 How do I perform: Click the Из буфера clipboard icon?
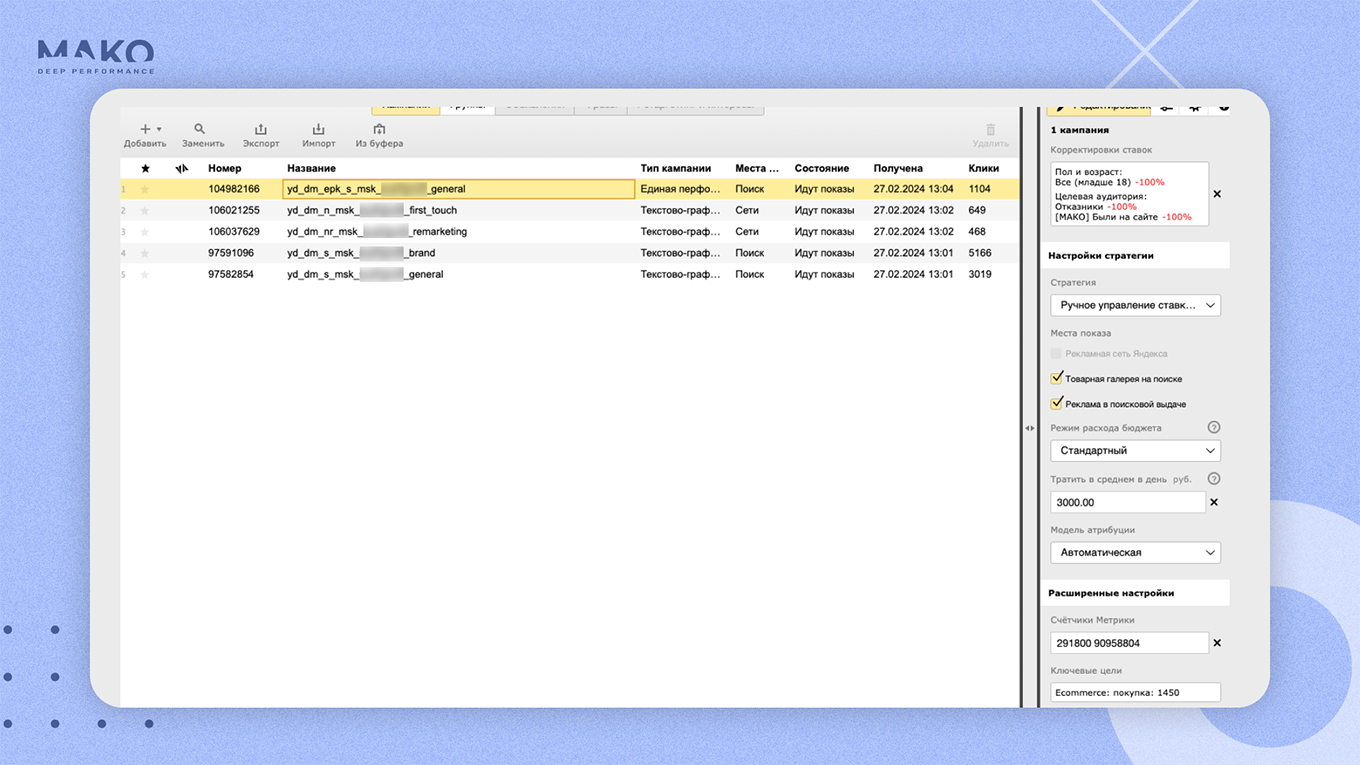(x=379, y=129)
